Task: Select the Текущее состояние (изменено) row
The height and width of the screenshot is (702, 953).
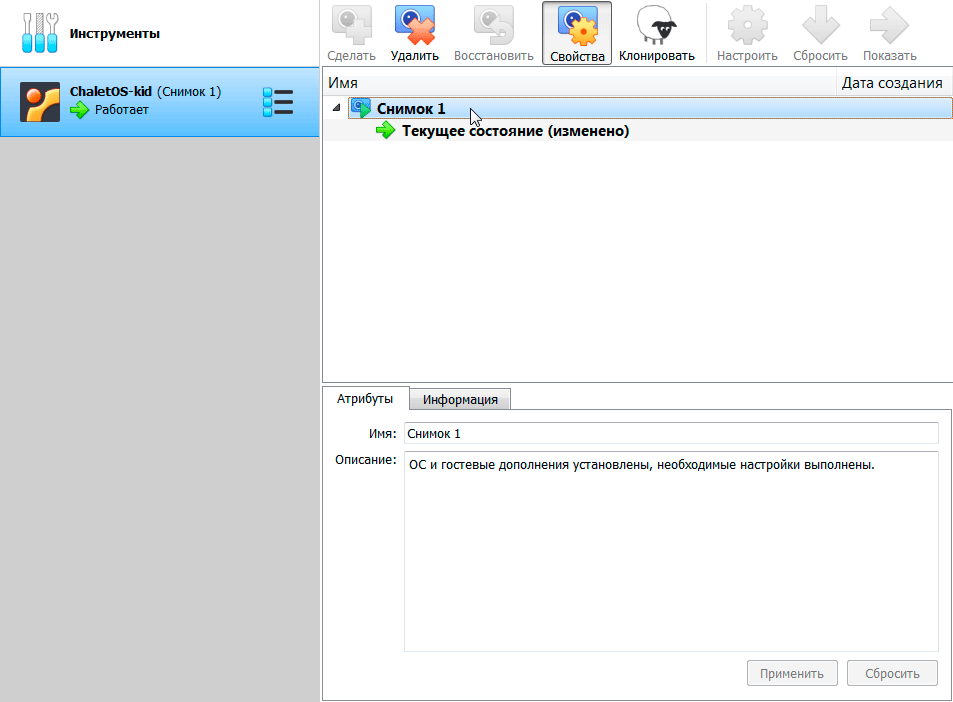Action: (638, 130)
